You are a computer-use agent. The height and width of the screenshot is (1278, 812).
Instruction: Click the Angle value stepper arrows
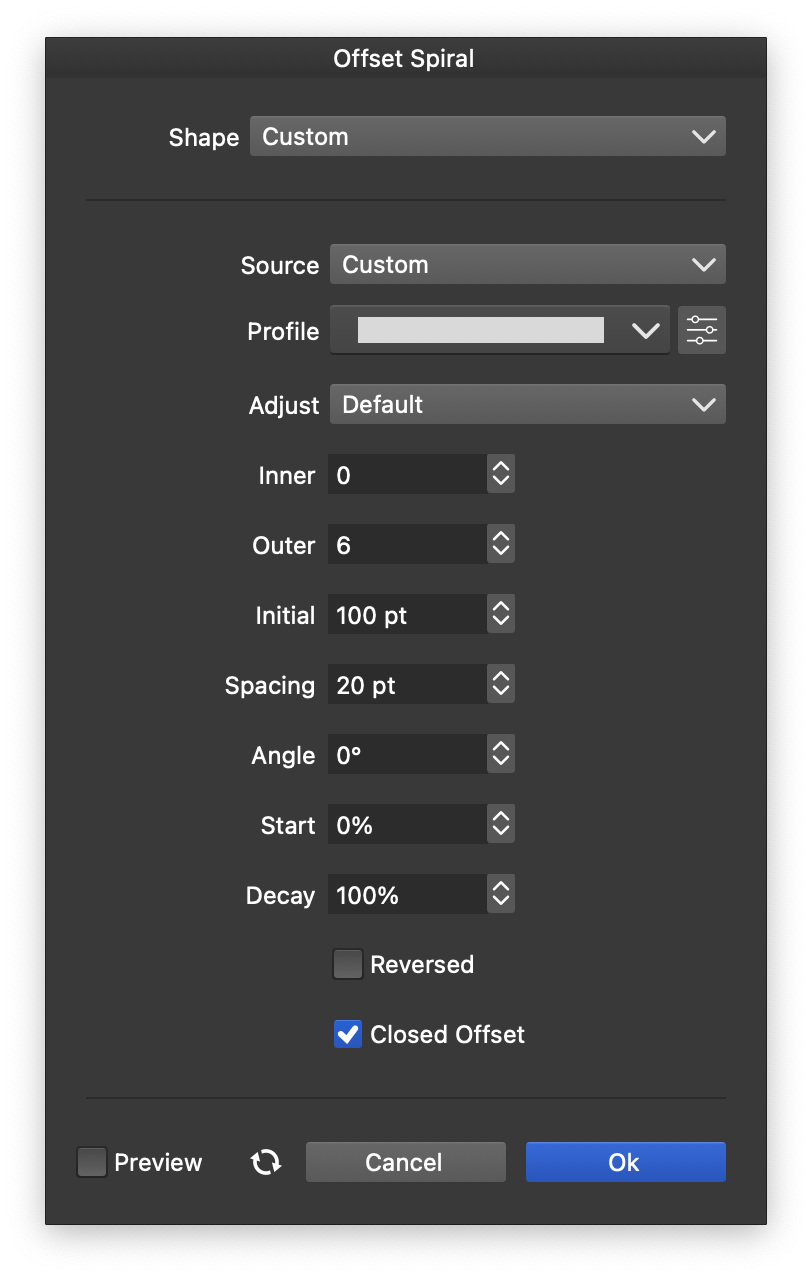(501, 755)
